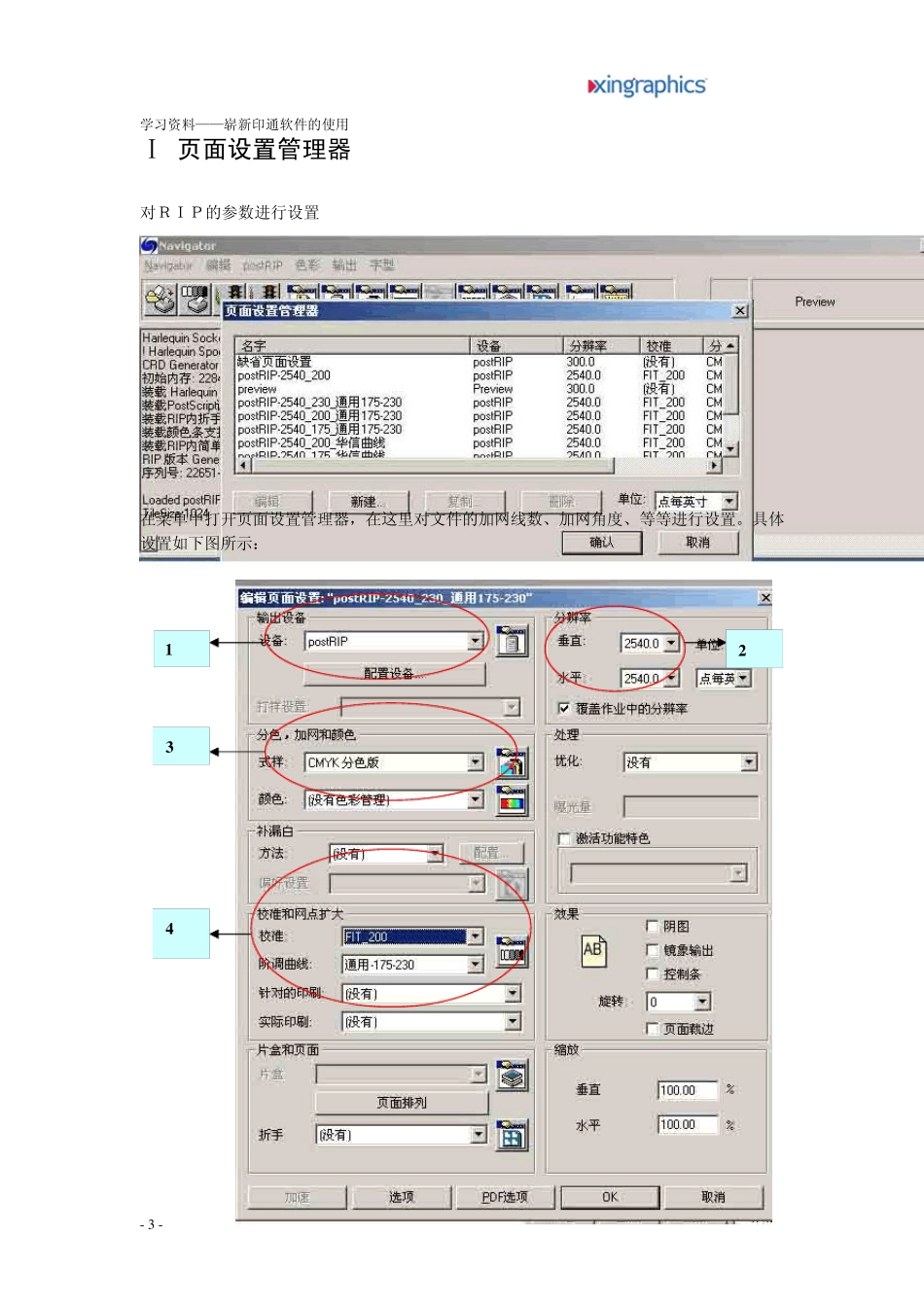924x1307 pixels.
Task: Click the 配置设备 button
Action: click(395, 673)
